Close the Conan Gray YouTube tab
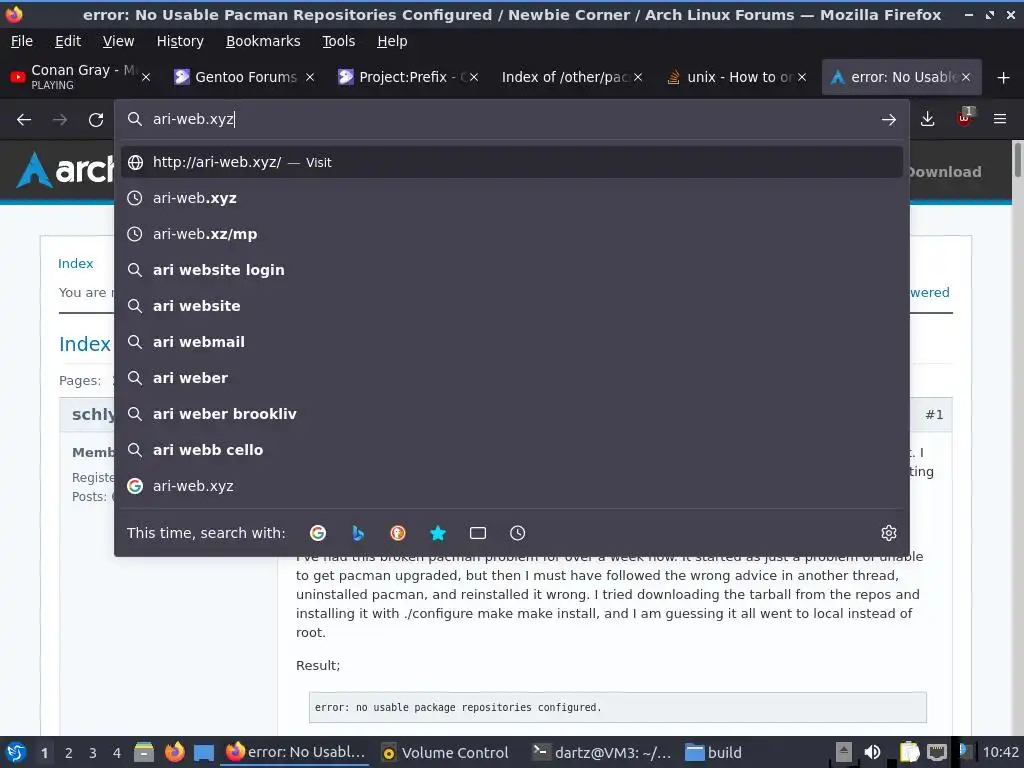Image resolution: width=1024 pixels, height=768 pixels. pos(146,77)
